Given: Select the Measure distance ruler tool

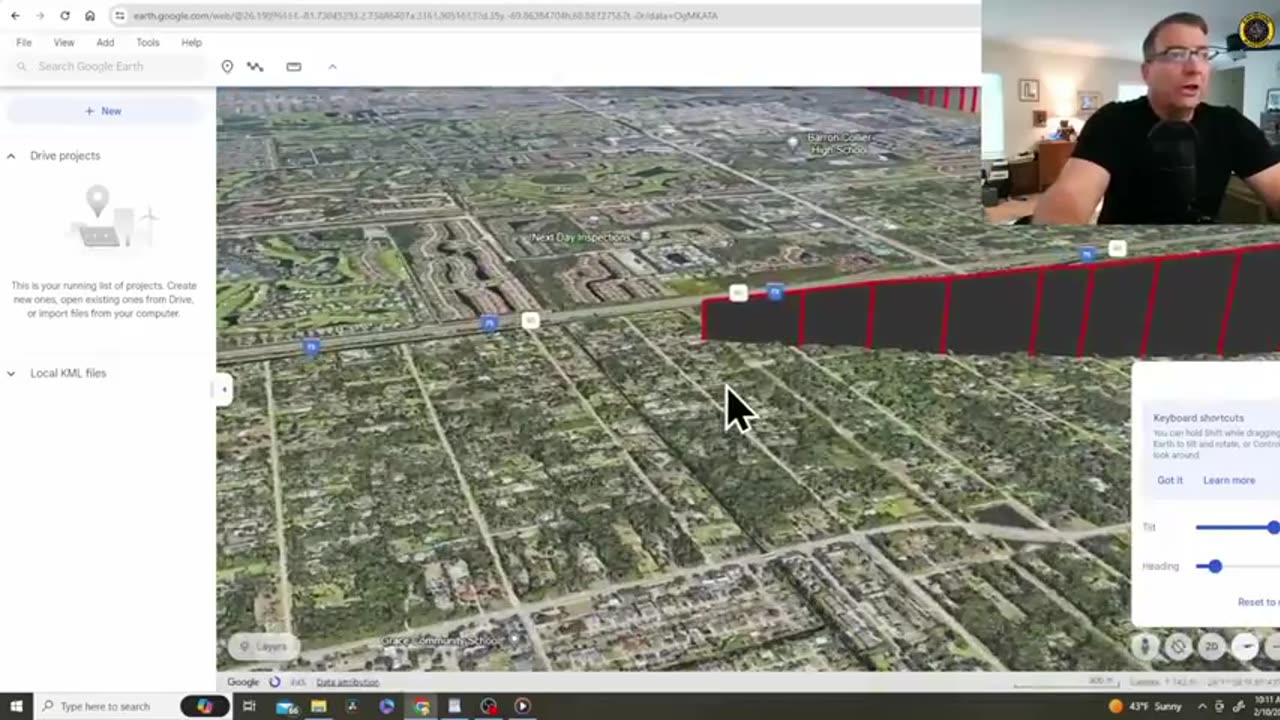Looking at the screenshot, I should click(x=294, y=66).
